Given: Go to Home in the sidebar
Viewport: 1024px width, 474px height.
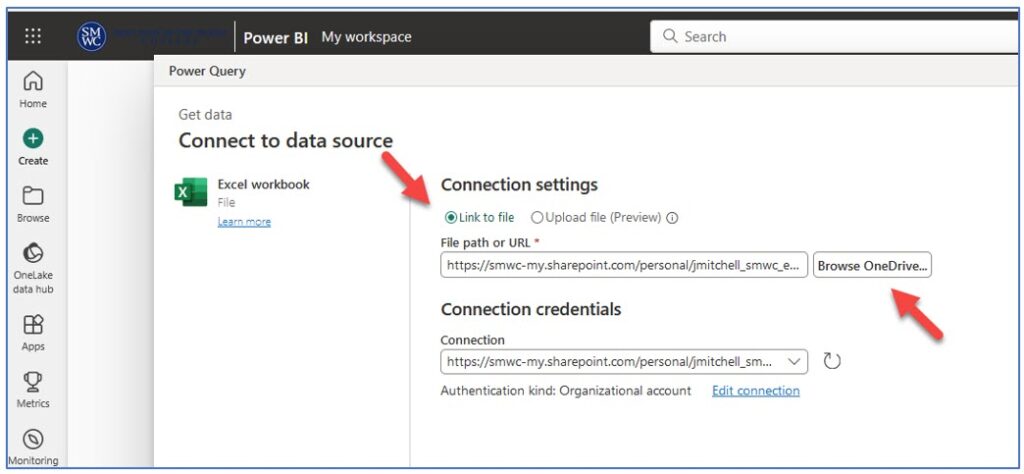Looking at the screenshot, I should (33, 89).
